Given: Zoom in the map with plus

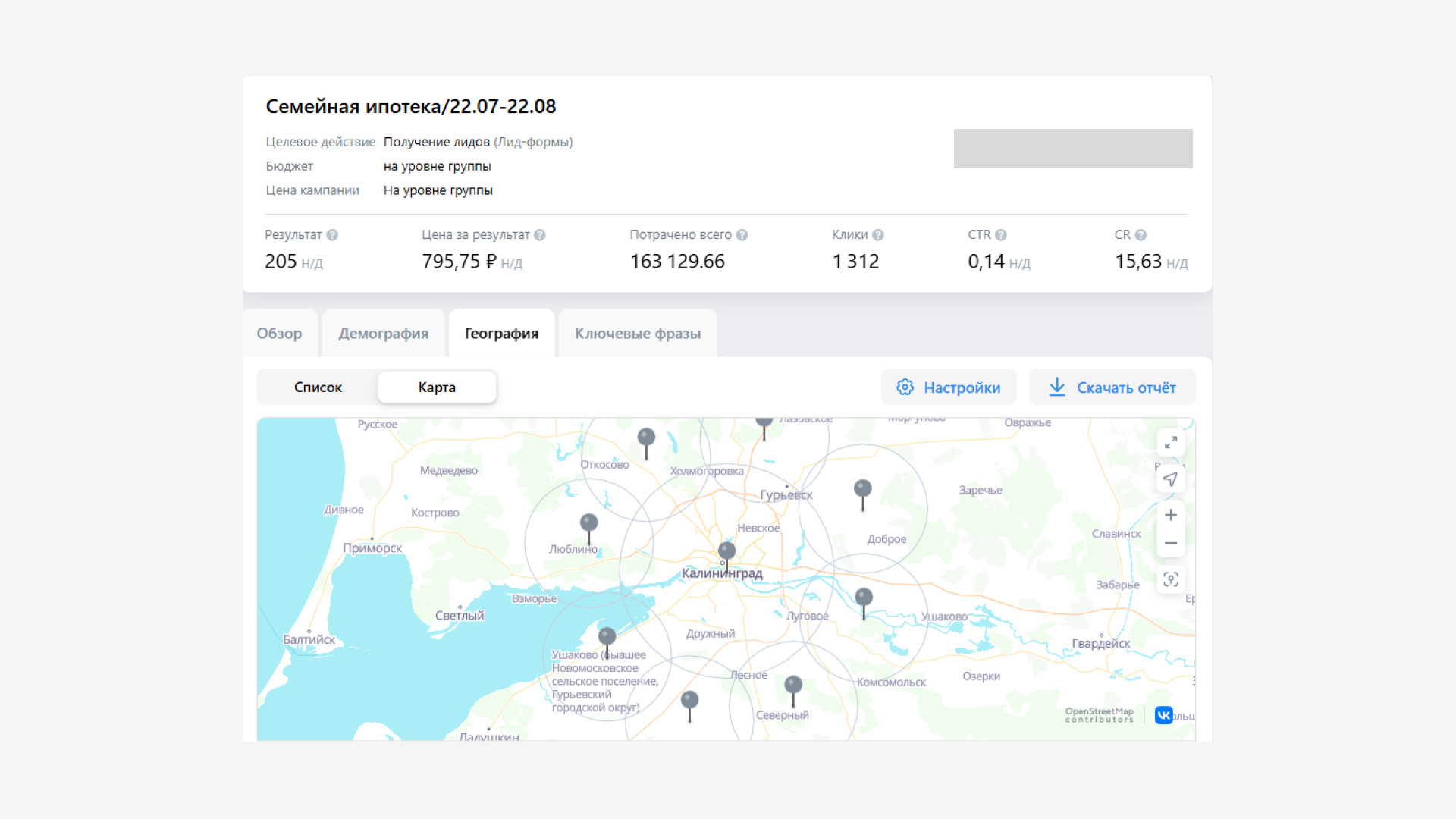Looking at the screenshot, I should [1171, 515].
